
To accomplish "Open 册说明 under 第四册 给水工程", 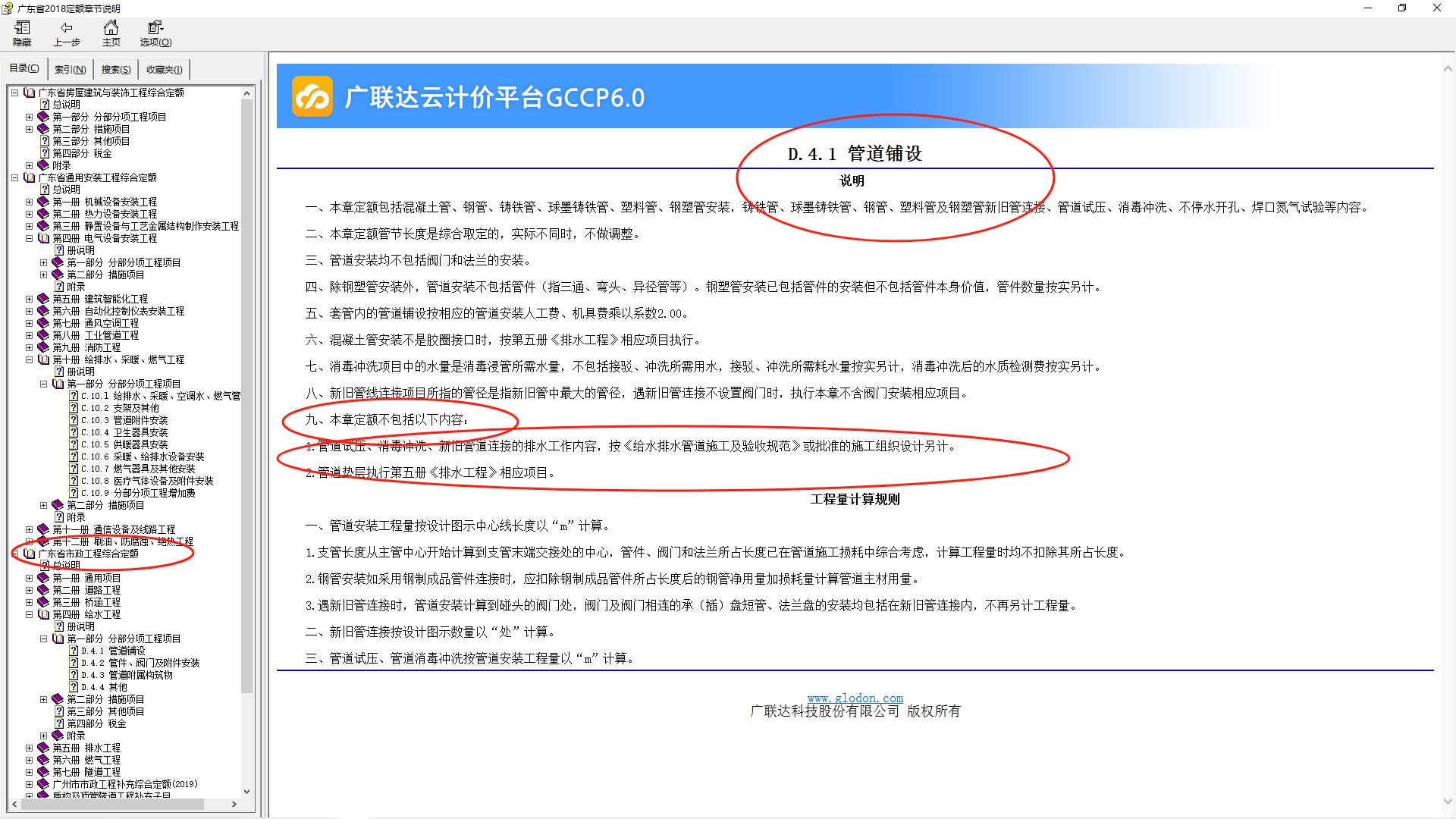I will (x=80, y=626).
